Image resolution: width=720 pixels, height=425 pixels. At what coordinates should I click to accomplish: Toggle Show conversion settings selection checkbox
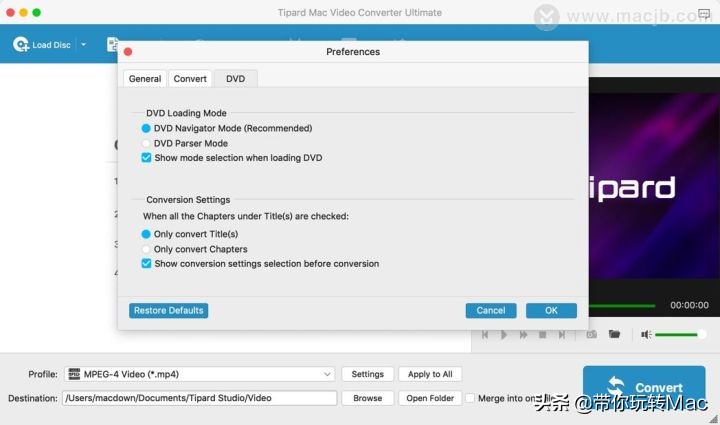pos(146,263)
